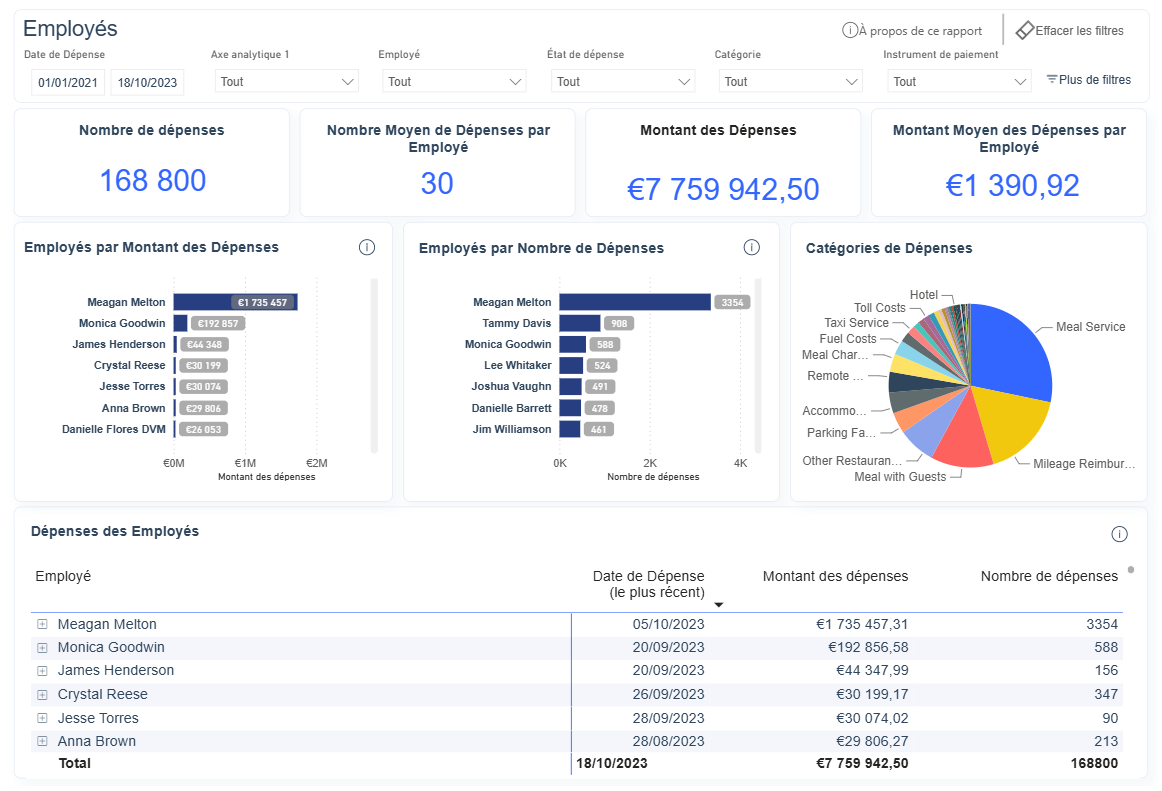Expand the Monica Goodwin table row

coord(42,648)
